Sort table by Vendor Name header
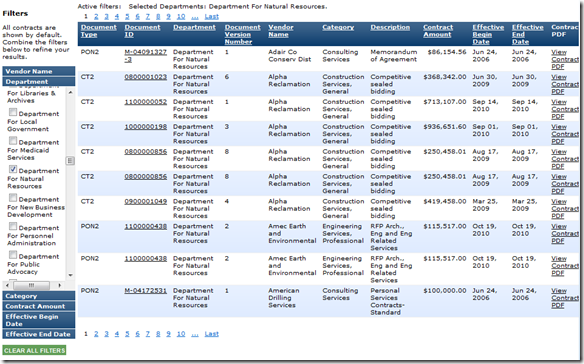This screenshot has width=584, height=364. [x=281, y=31]
